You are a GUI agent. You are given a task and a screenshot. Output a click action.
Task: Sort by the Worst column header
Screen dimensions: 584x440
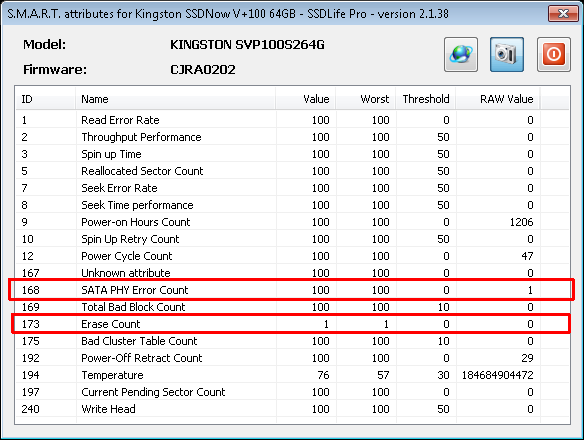[365, 99]
